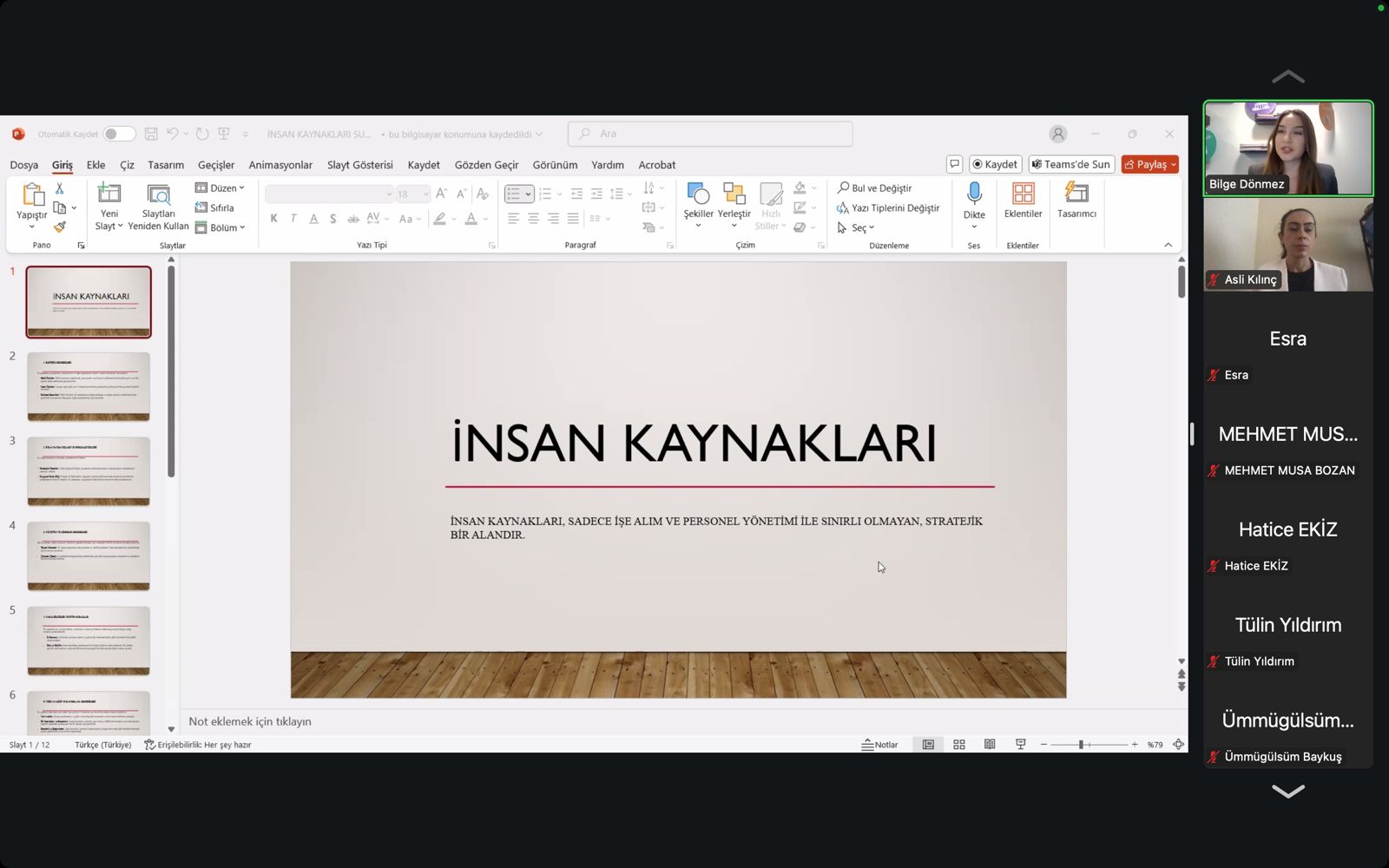Image resolution: width=1389 pixels, height=868 pixels.
Task: Switch to slide sorter view icon
Action: [959, 745]
